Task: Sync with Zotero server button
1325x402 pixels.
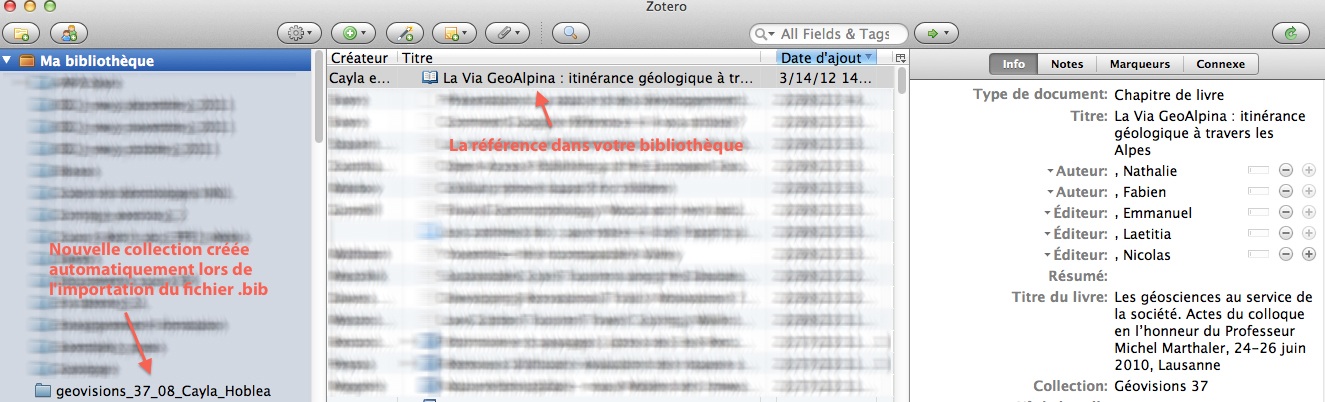Action: click(x=1291, y=33)
